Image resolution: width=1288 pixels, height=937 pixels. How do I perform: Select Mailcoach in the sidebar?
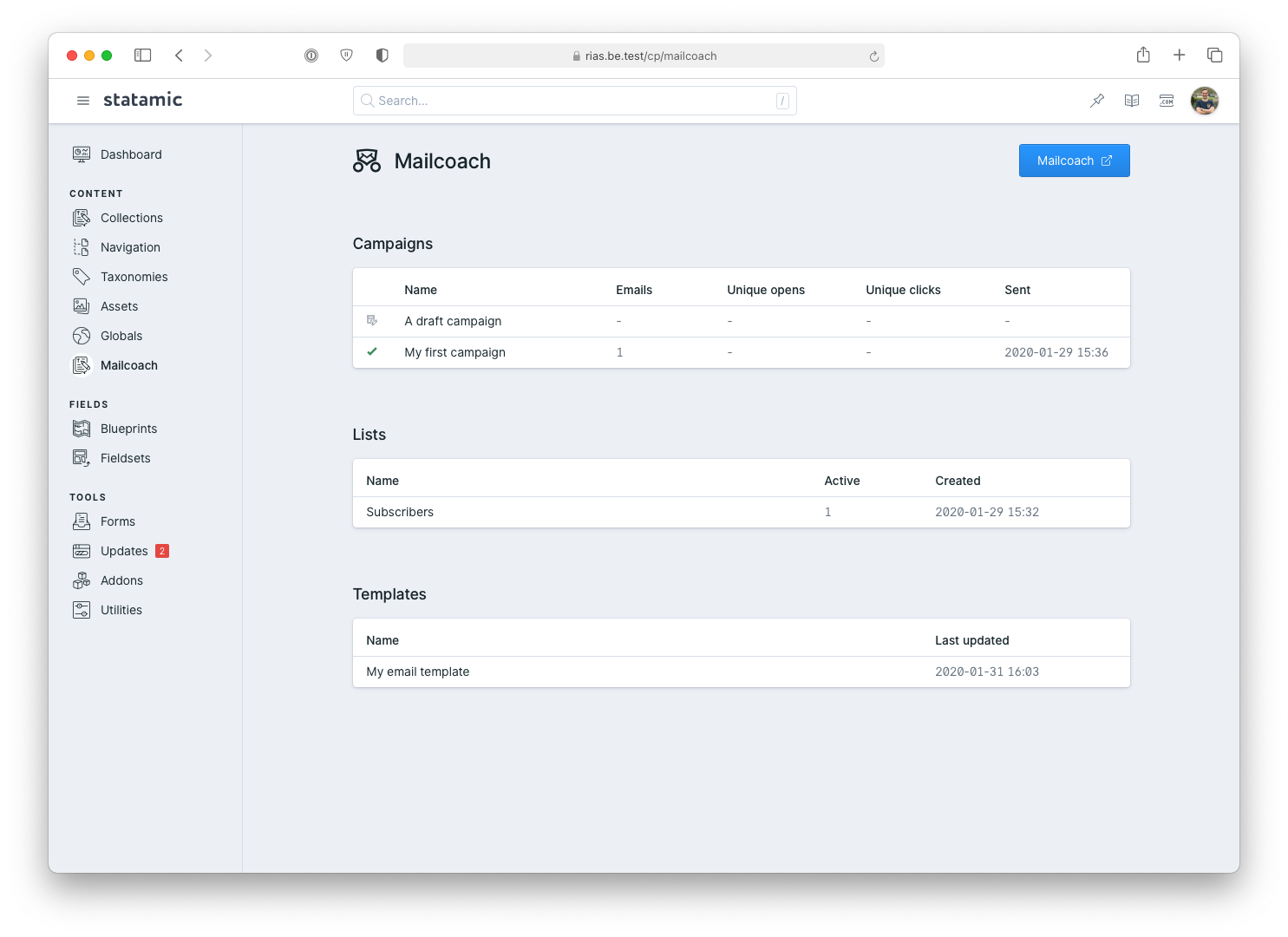pos(129,365)
